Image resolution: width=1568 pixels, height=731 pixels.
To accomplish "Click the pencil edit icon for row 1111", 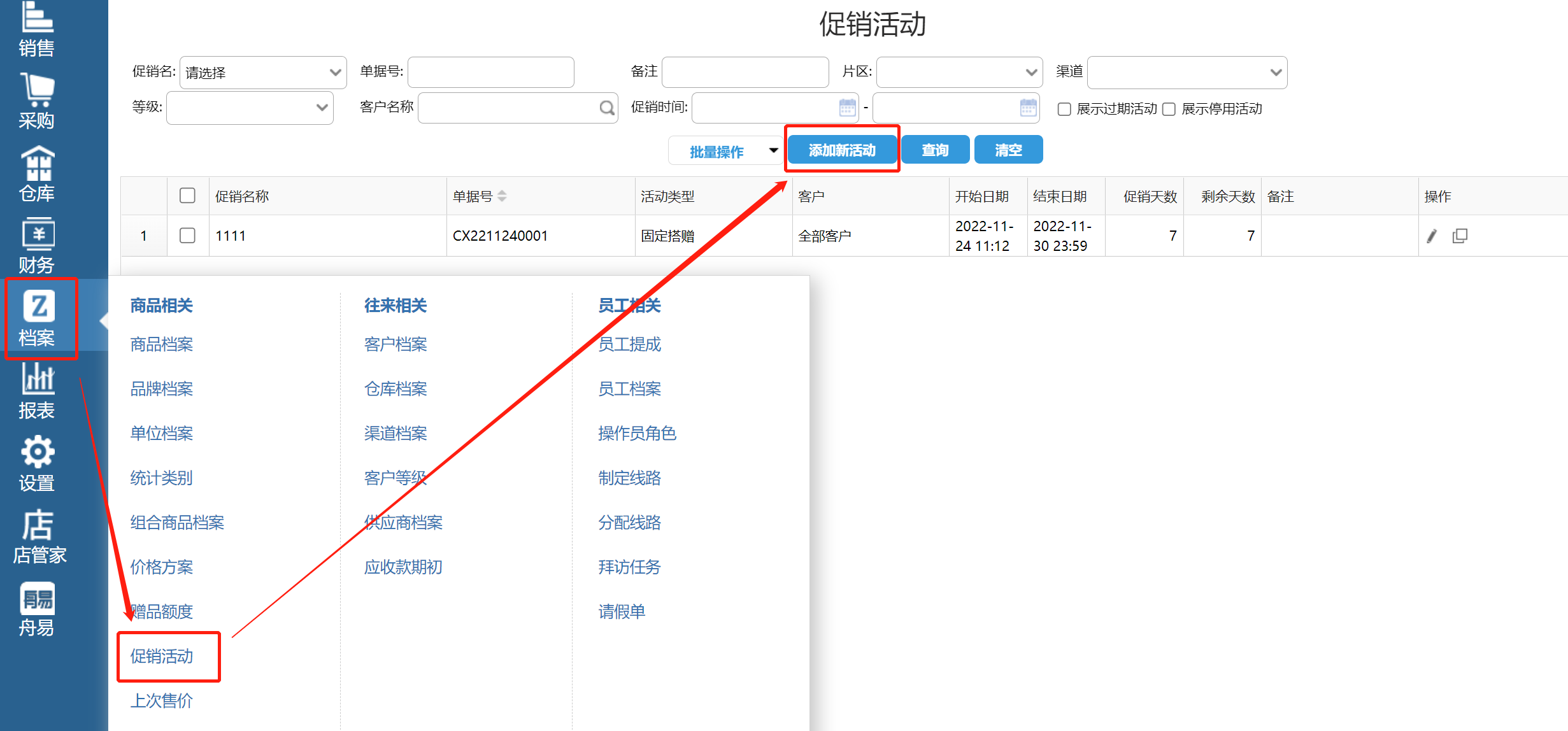I will 1432,236.
